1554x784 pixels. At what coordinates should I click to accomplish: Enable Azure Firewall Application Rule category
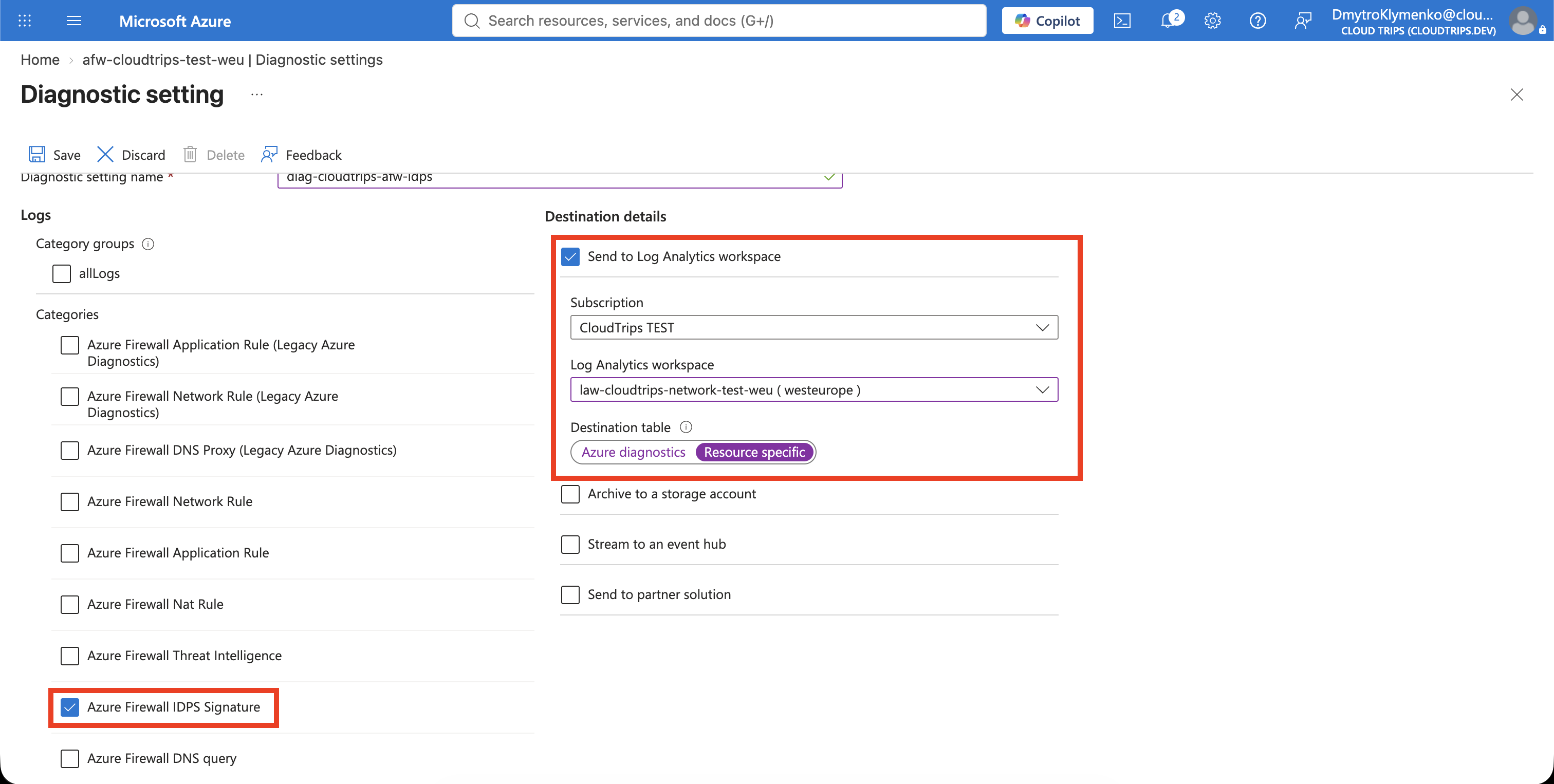point(70,553)
